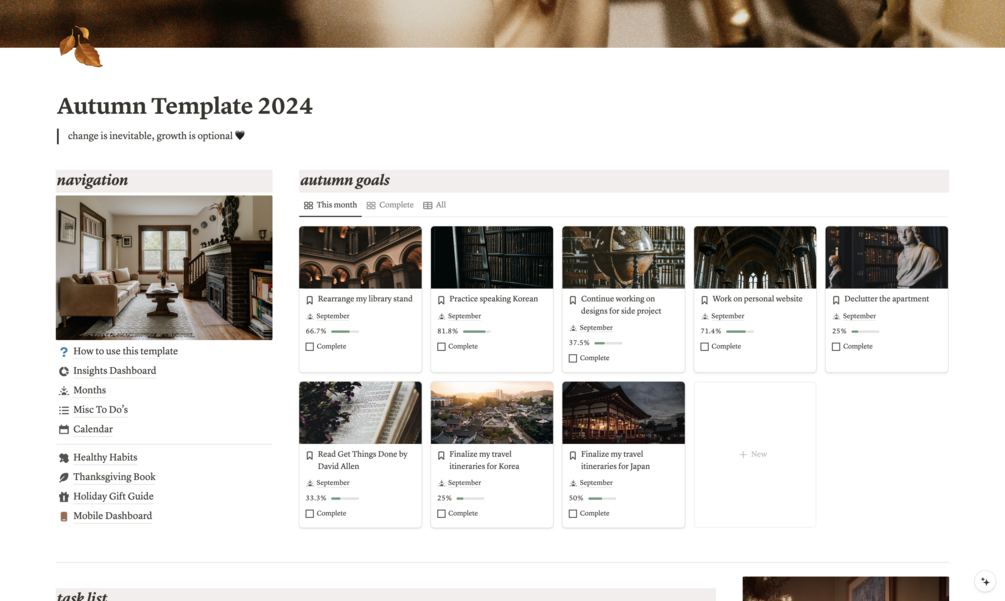Switch to the This month tab
Image resolution: width=1005 pixels, height=601 pixels.
pyautogui.click(x=330, y=205)
